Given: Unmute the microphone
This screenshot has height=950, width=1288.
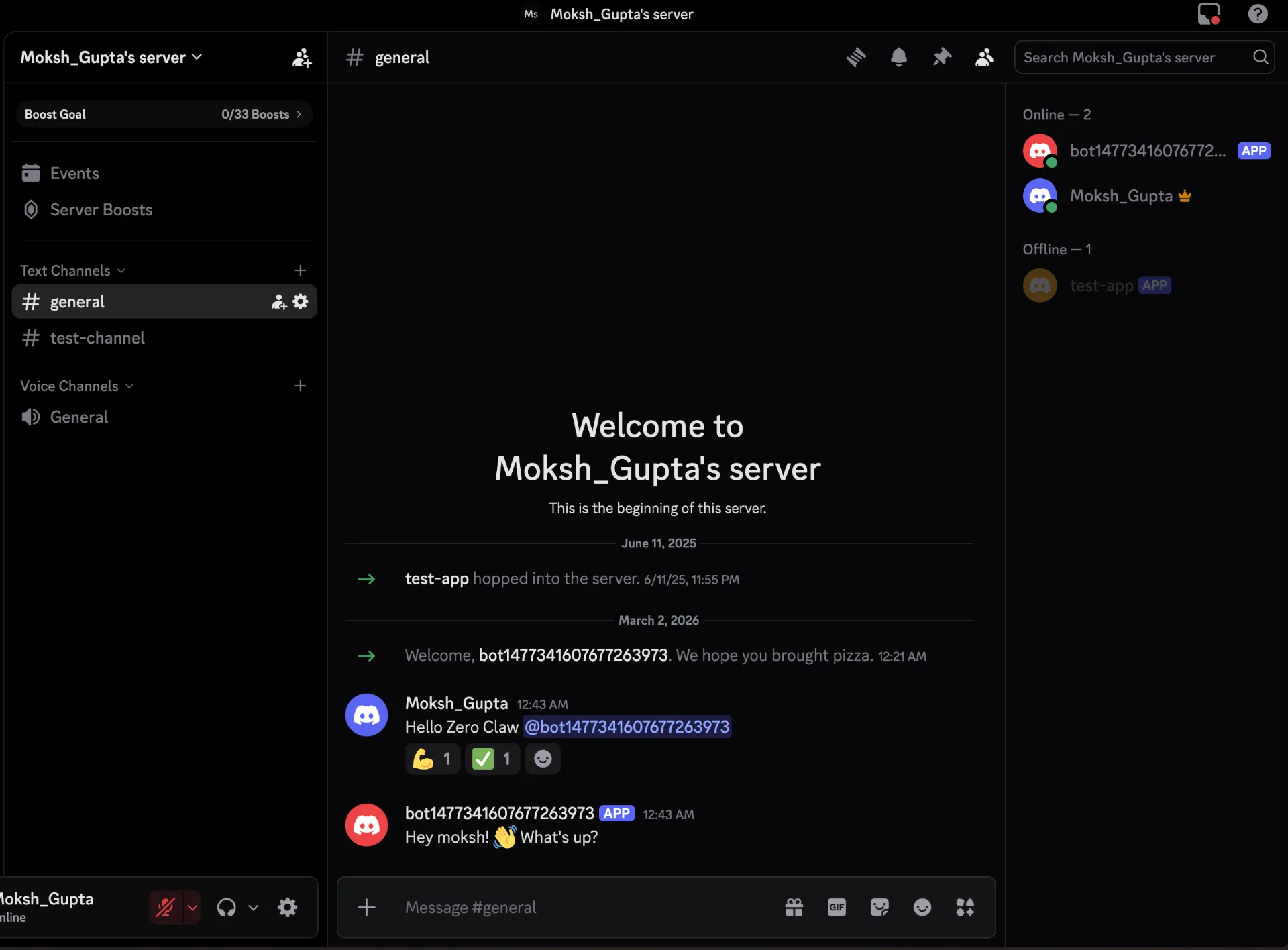Looking at the screenshot, I should pyautogui.click(x=166, y=907).
